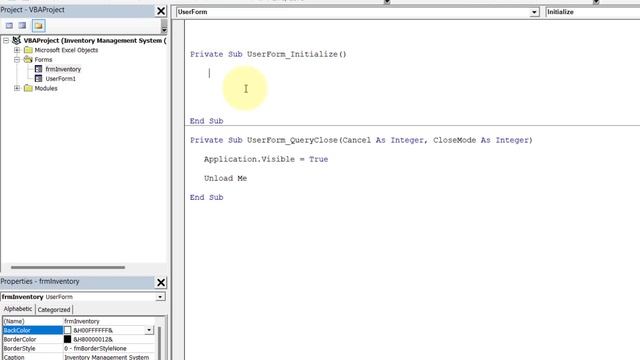
Task: Select the Forms folder label
Action: coord(43,60)
